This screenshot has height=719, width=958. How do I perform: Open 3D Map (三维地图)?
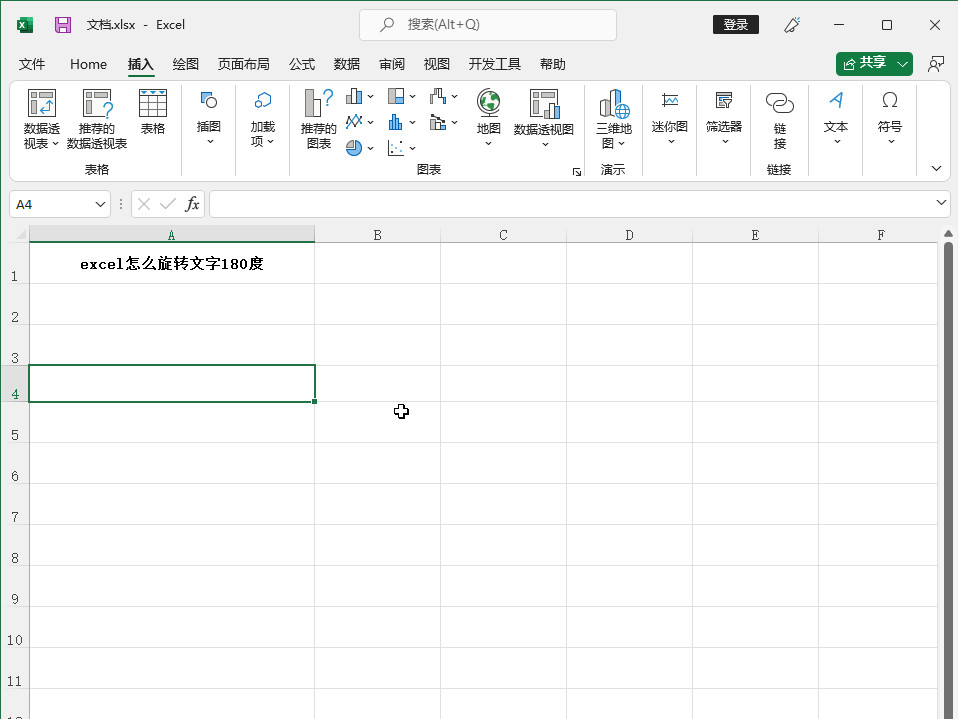614,120
